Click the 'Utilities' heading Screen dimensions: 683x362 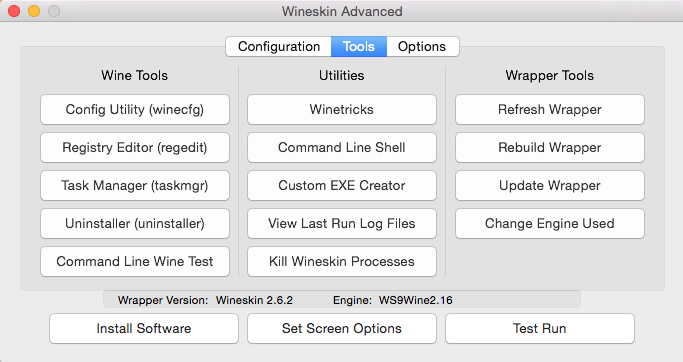point(342,75)
